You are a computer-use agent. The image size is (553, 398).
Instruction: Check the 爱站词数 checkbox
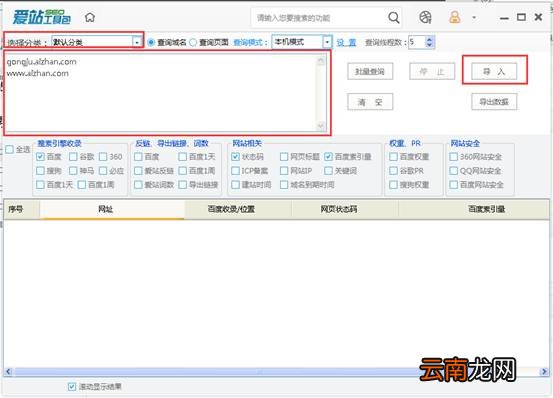(138, 184)
